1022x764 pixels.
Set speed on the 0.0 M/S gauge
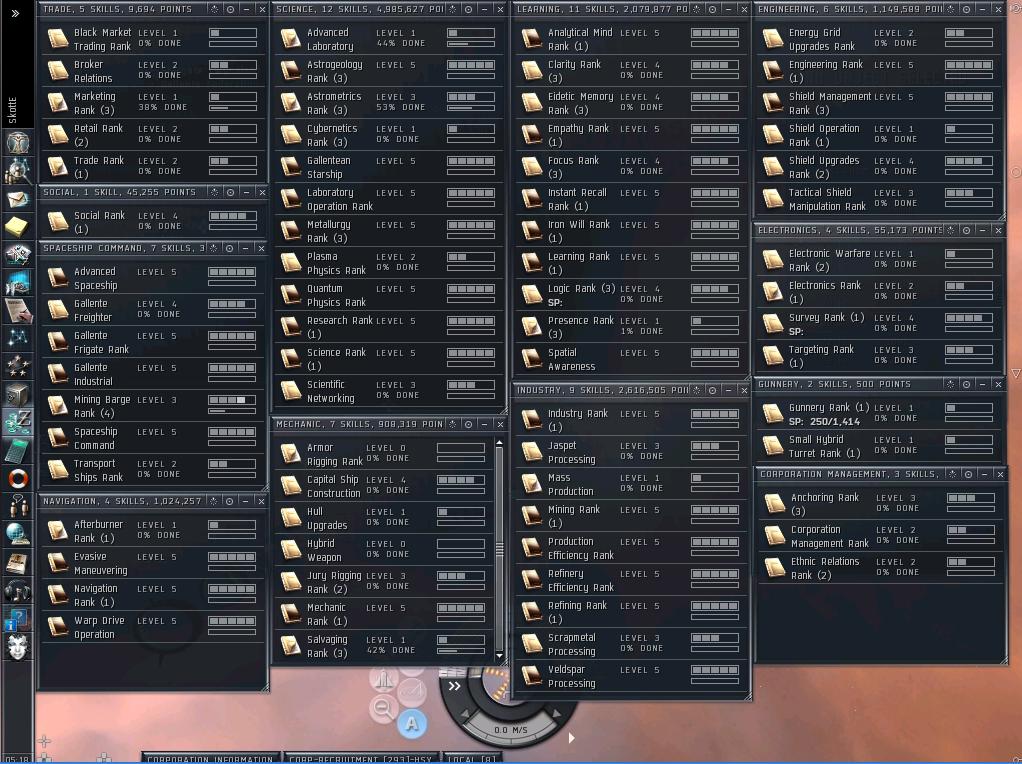[x=510, y=730]
